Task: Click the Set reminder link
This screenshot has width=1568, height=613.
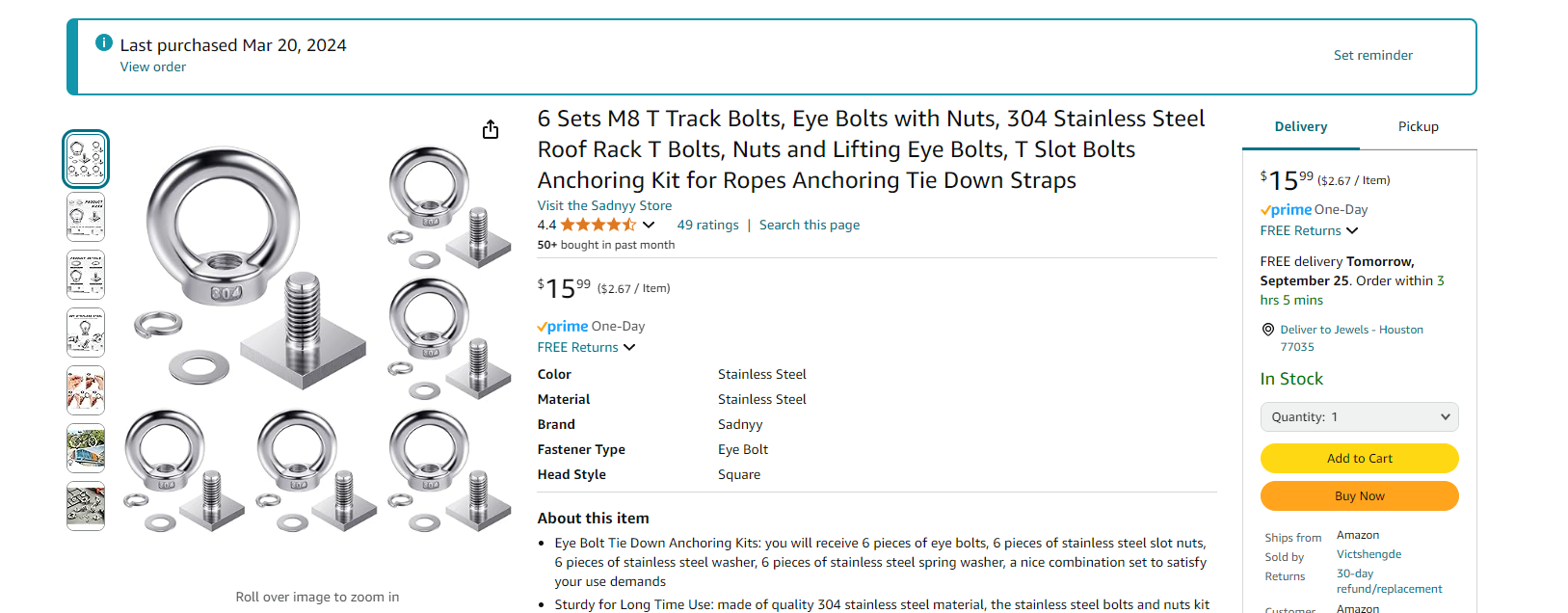Action: pyautogui.click(x=1372, y=55)
